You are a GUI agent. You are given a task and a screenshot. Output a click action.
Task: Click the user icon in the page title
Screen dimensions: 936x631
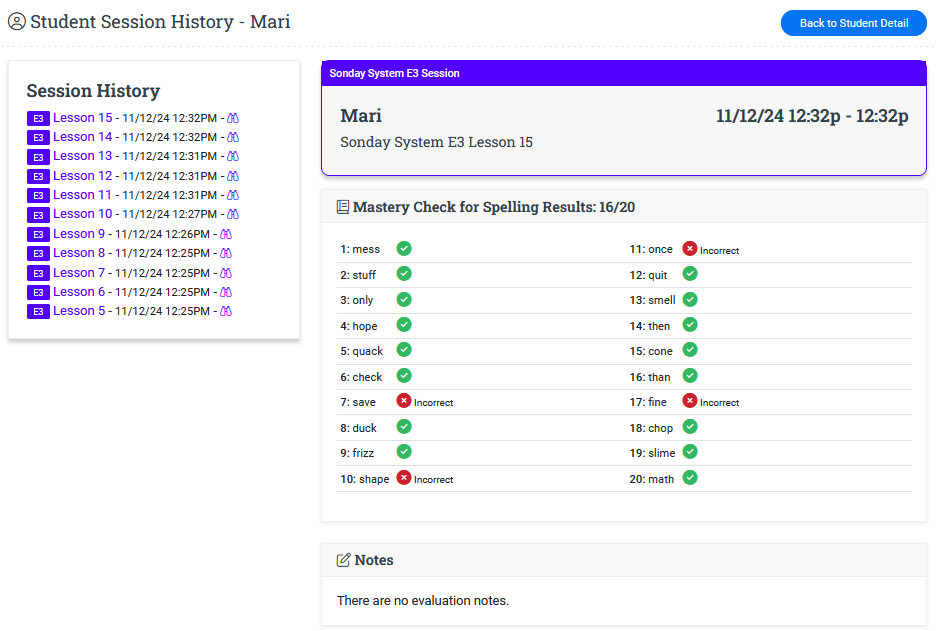[17, 21]
